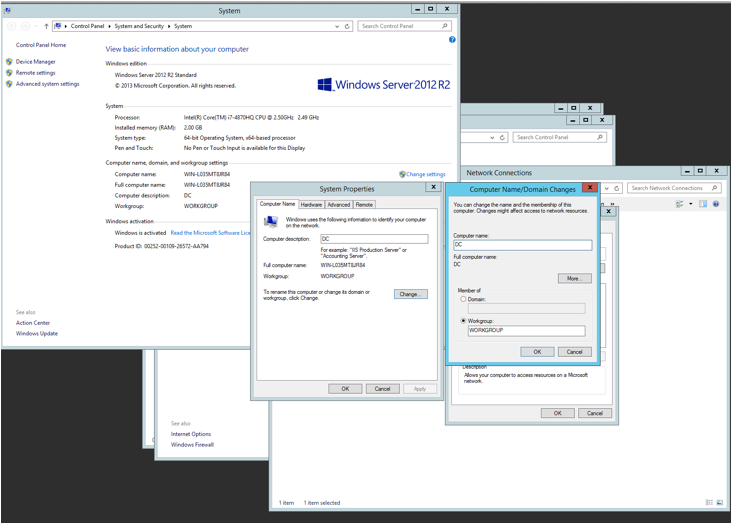Open view options dropdown arrow in Network Connections
Image resolution: width=732 pixels, height=524 pixels.
pos(690,204)
